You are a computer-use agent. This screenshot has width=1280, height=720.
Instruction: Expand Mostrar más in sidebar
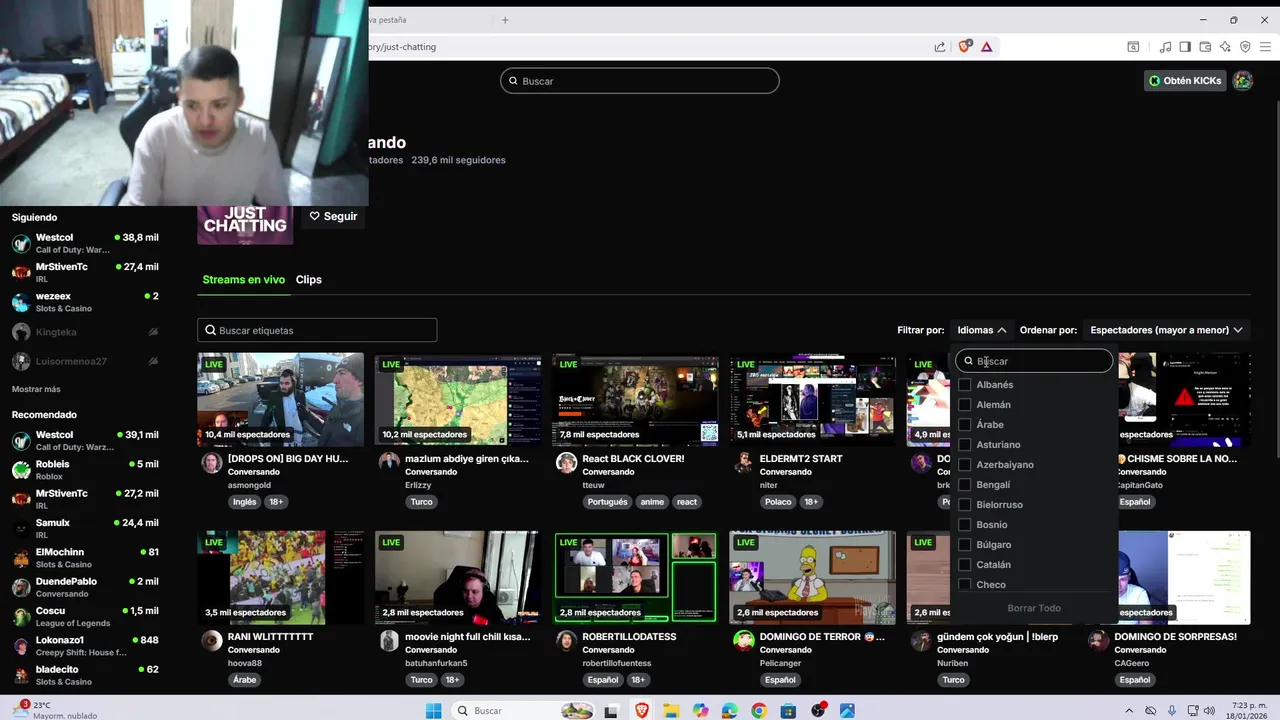click(36, 389)
